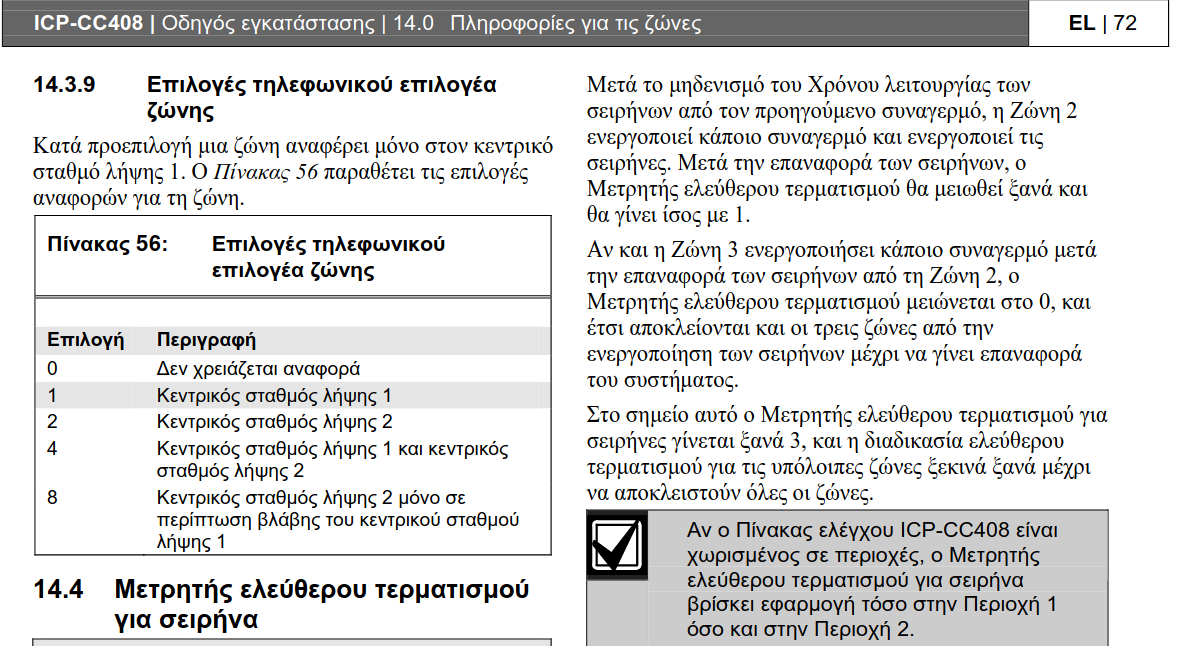
Task: Click description 'Κεντρικός σταθμός λήψης 2 μόνο σε περίπτωση βλάβης'
Action: coord(338,519)
